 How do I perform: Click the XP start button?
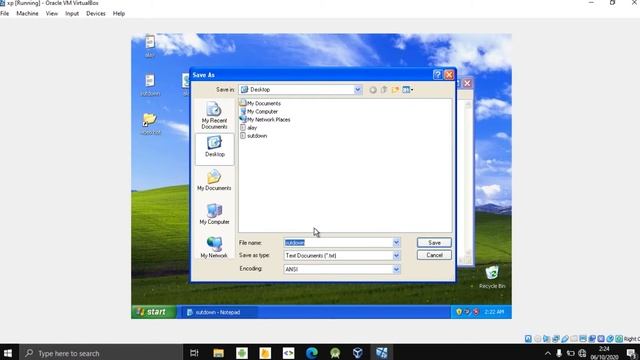point(153,312)
